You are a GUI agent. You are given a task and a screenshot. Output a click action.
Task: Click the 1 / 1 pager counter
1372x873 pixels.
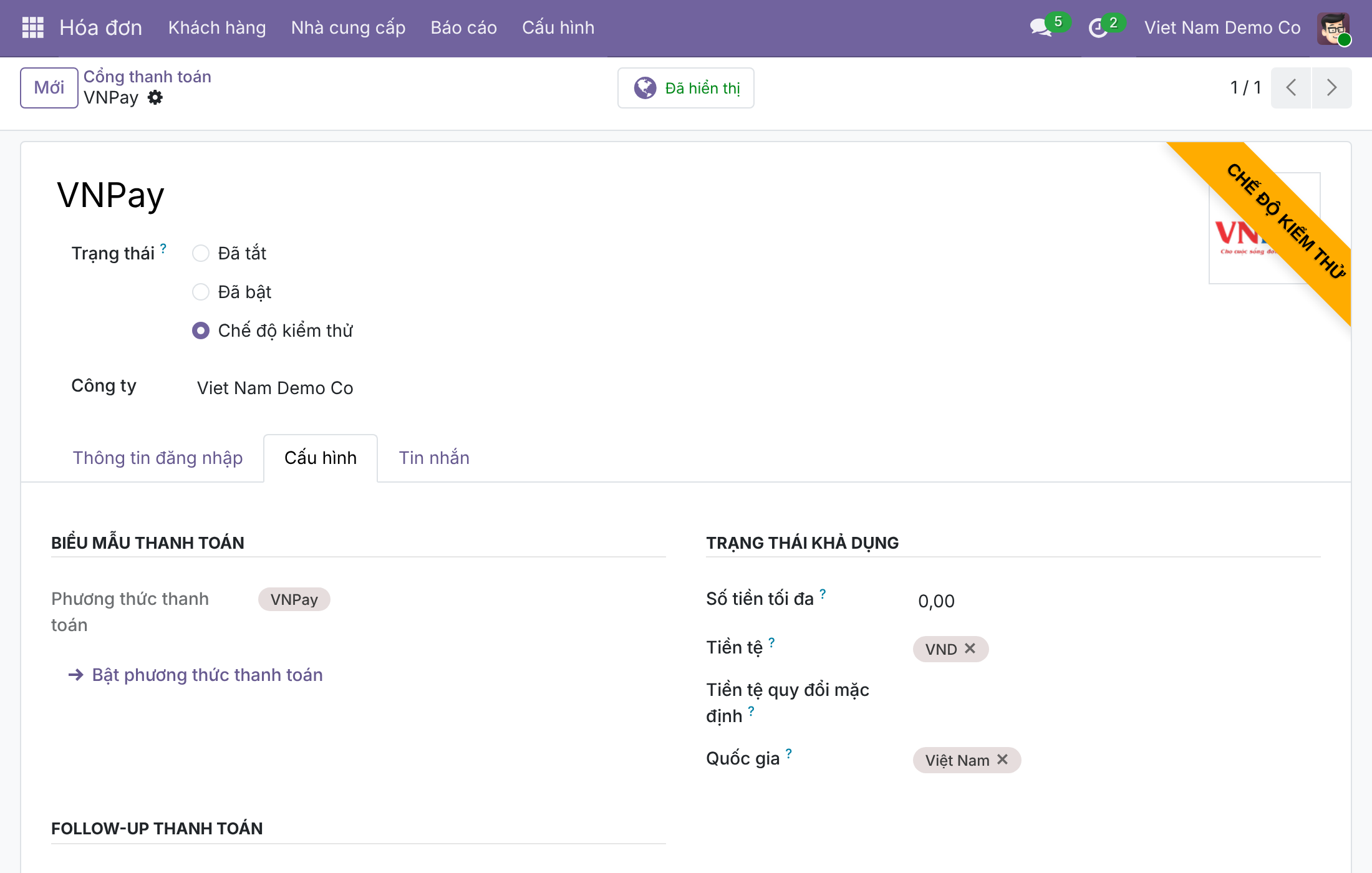click(1245, 87)
